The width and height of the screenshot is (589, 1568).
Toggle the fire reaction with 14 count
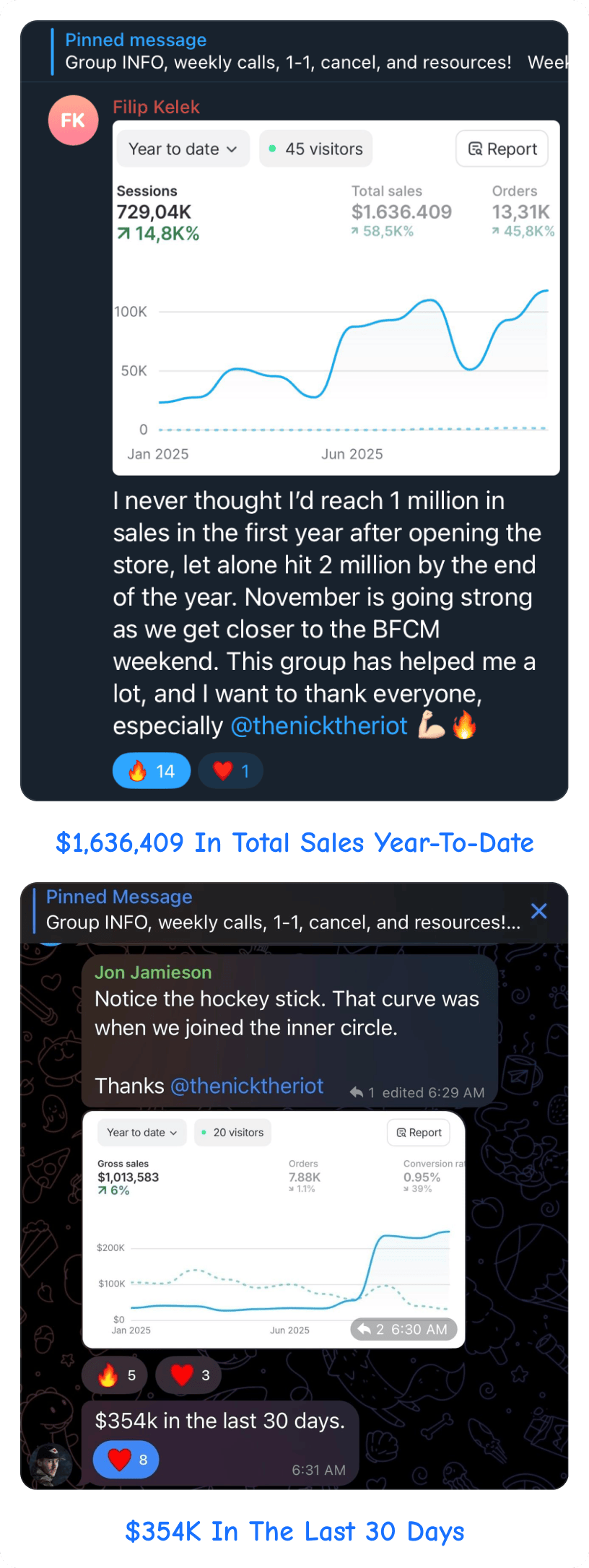tap(152, 771)
